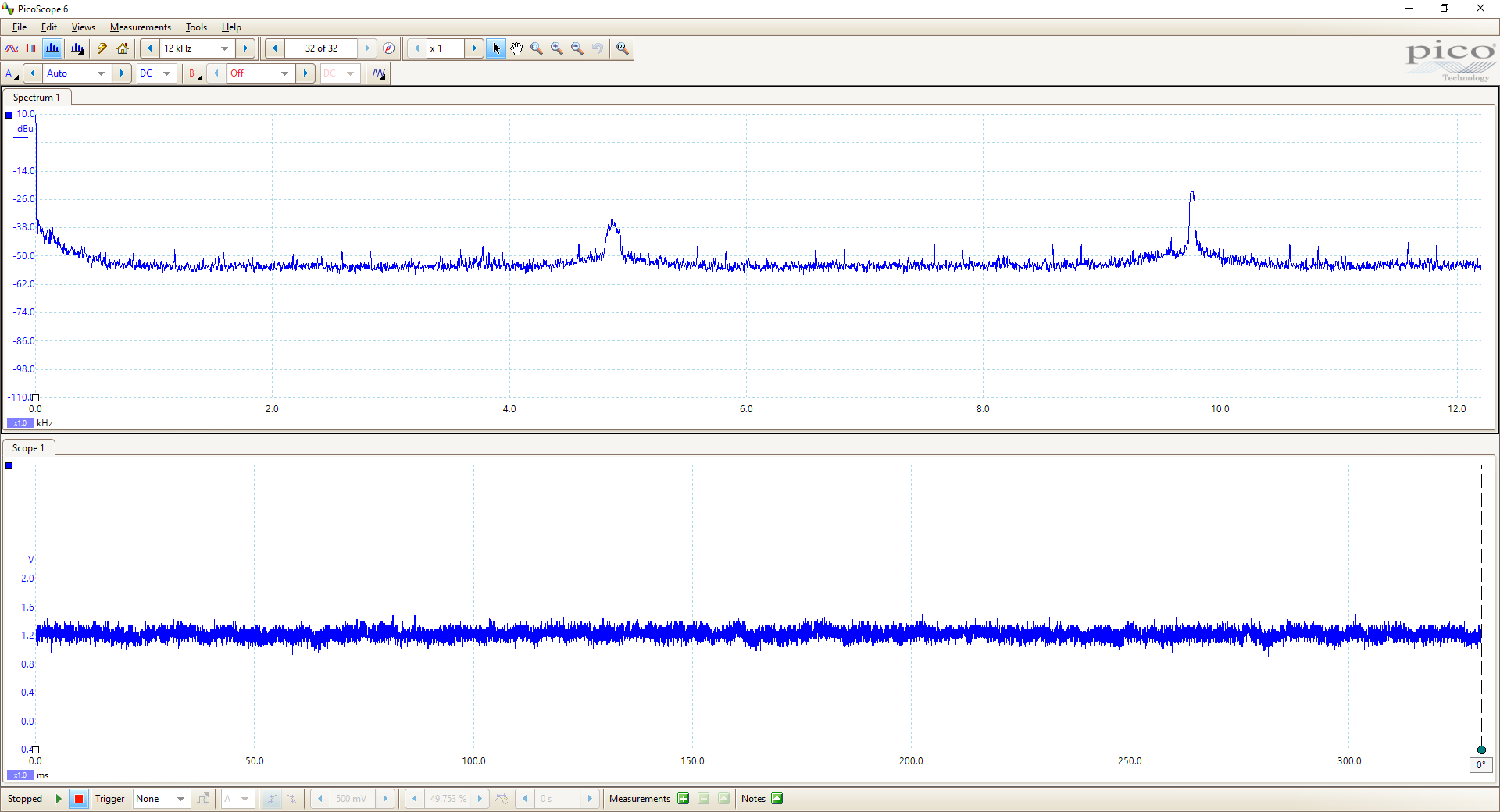The image size is (1500, 812).
Task: Decrease Channel A input range
Action: click(x=33, y=73)
